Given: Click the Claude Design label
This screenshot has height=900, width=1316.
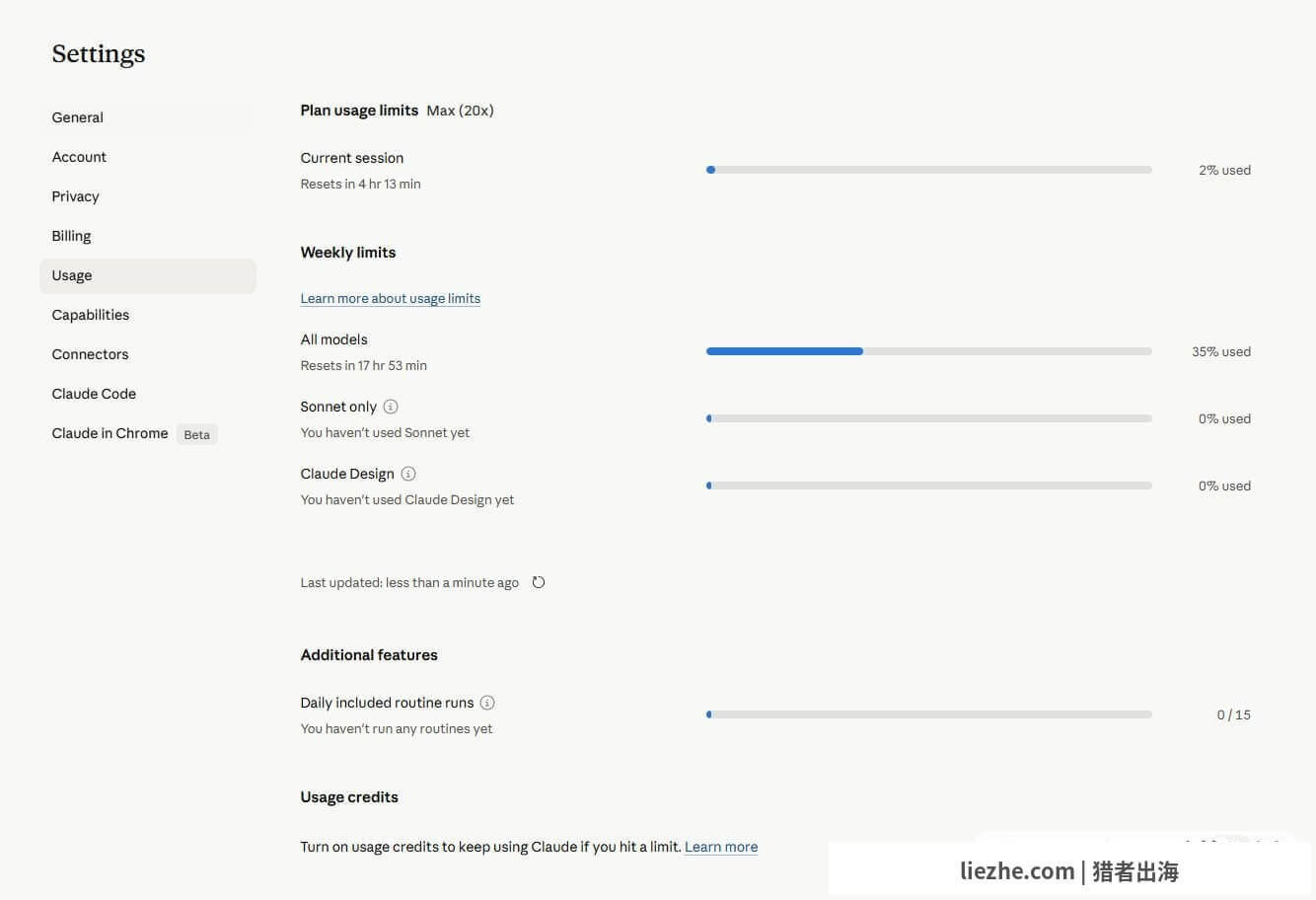Looking at the screenshot, I should (347, 474).
